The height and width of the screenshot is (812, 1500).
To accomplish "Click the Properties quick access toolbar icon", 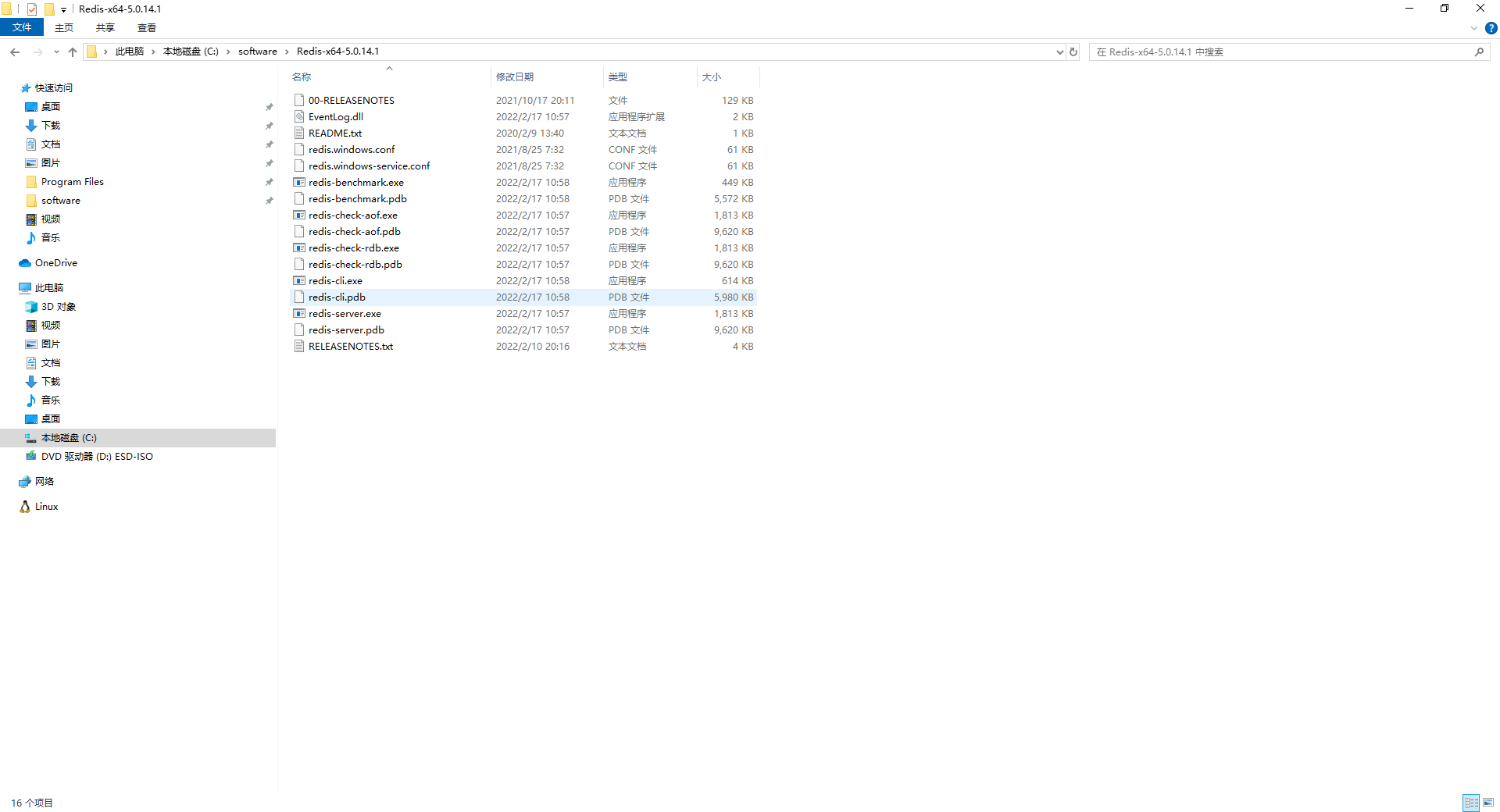I will pyautogui.click(x=32, y=9).
